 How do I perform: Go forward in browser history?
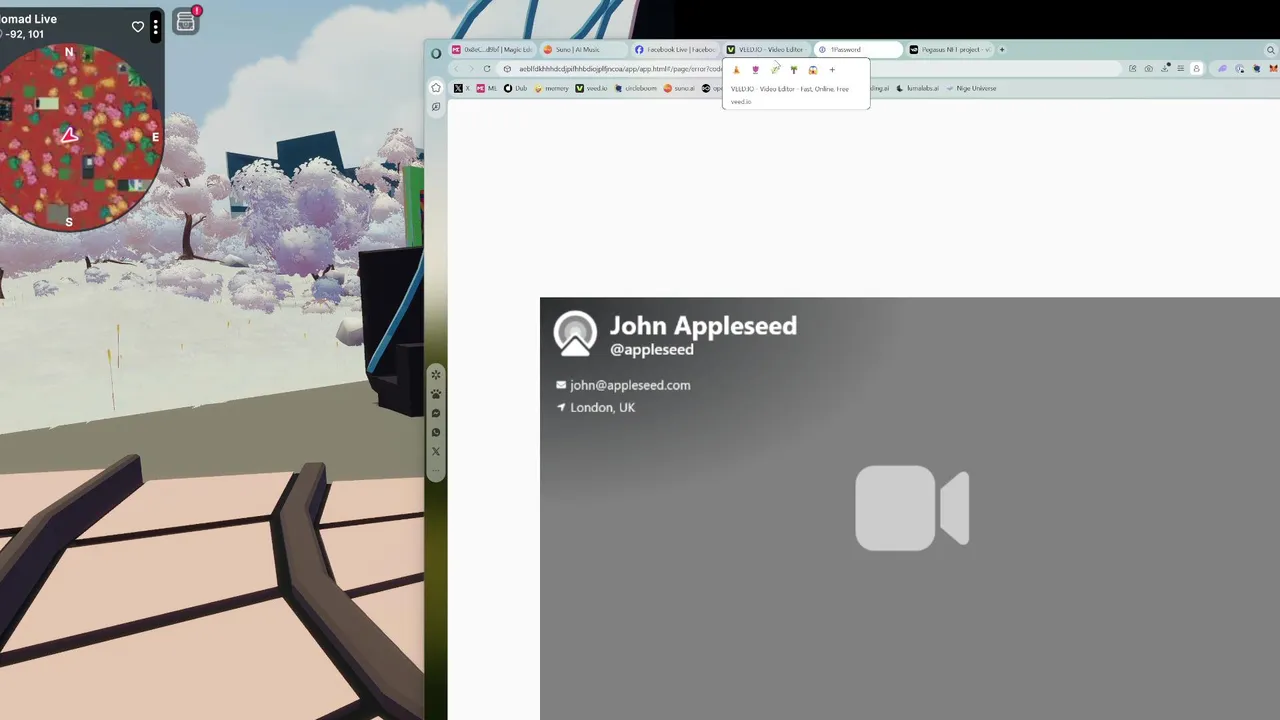pyautogui.click(x=471, y=69)
